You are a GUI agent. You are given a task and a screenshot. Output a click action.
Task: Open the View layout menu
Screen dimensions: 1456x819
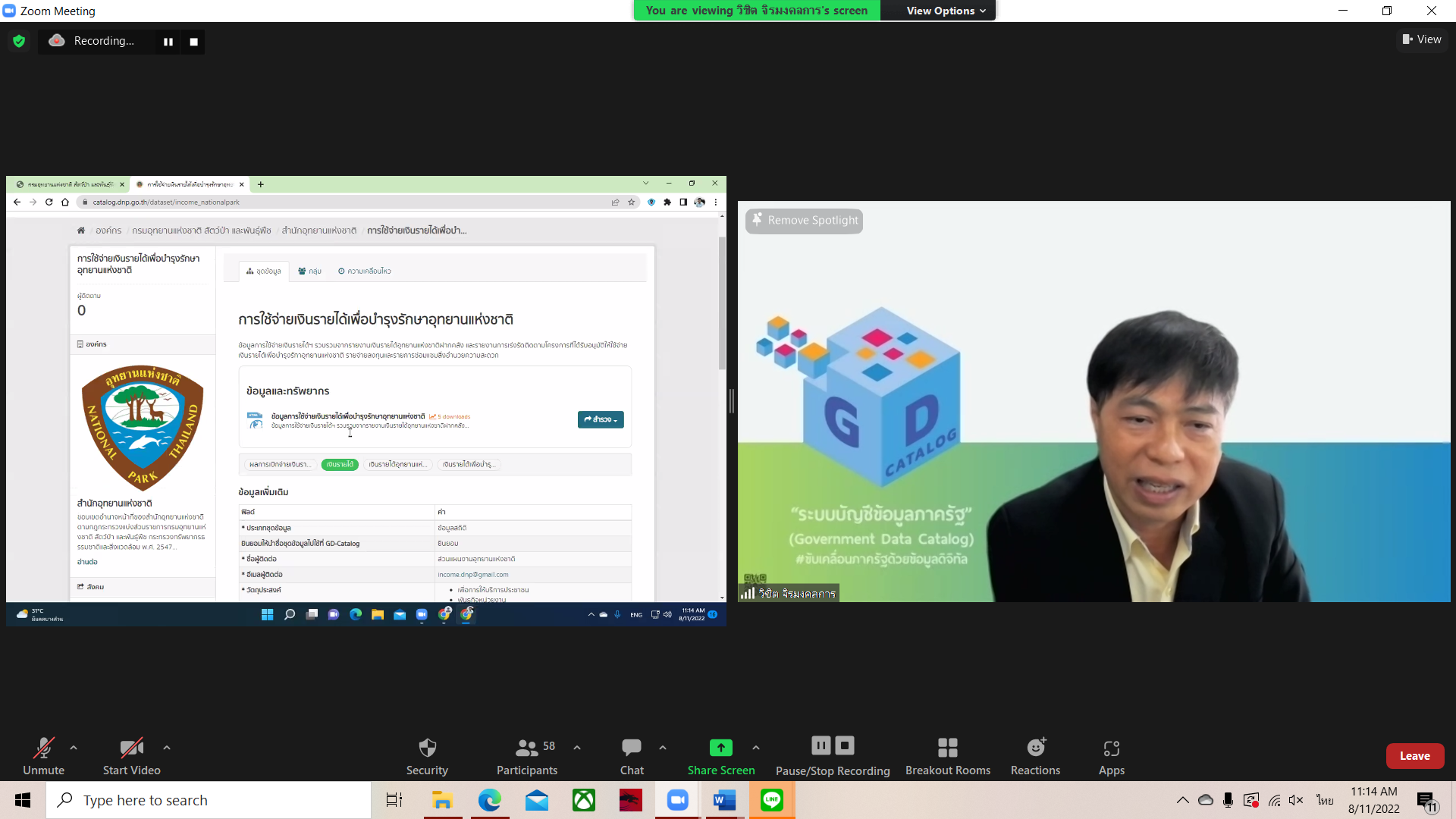pyautogui.click(x=1422, y=39)
